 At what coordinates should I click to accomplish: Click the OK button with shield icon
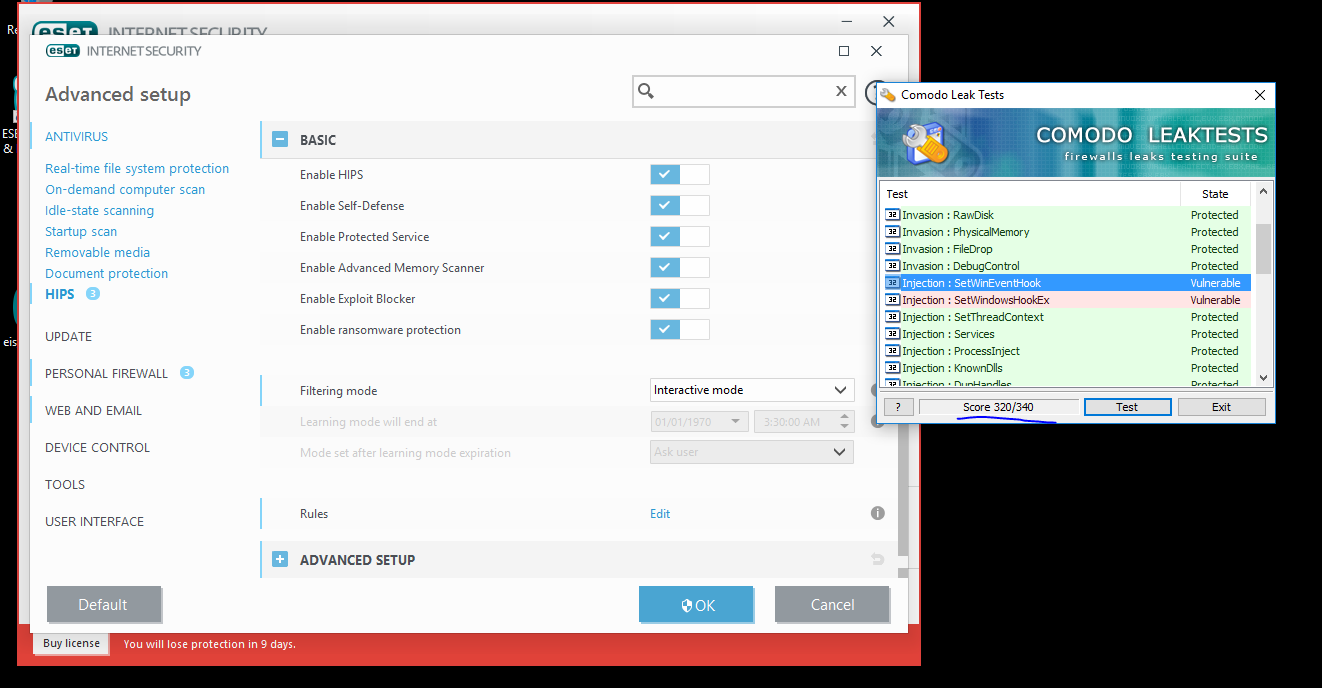tap(696, 604)
